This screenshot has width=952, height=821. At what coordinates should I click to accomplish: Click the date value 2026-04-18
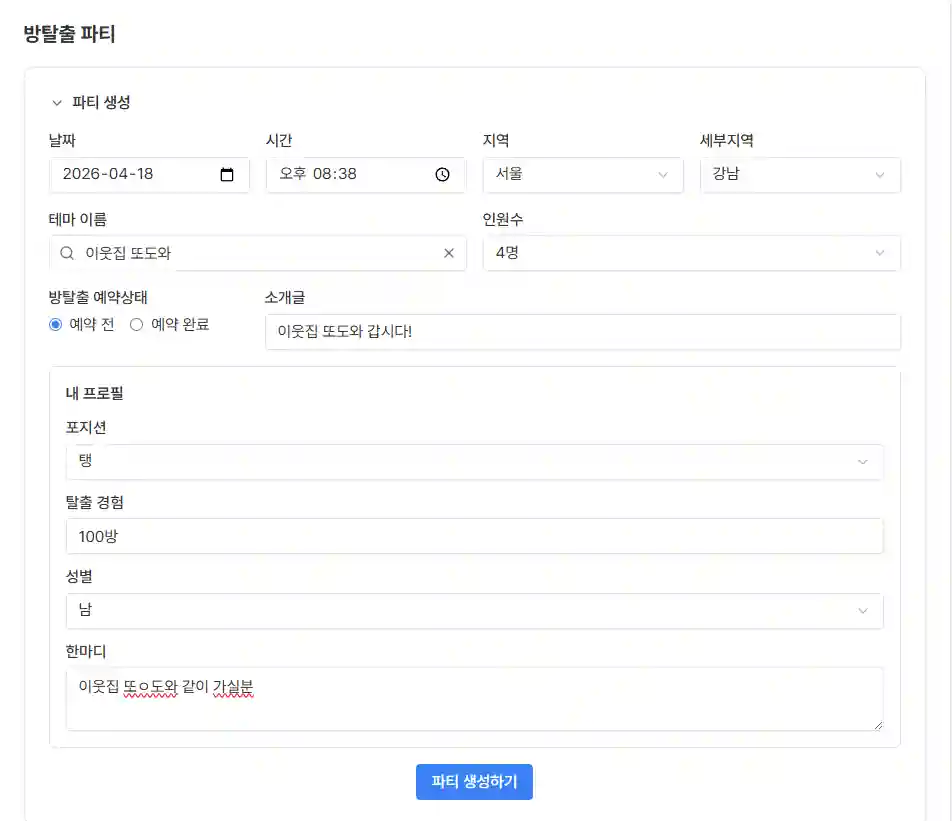click(108, 175)
